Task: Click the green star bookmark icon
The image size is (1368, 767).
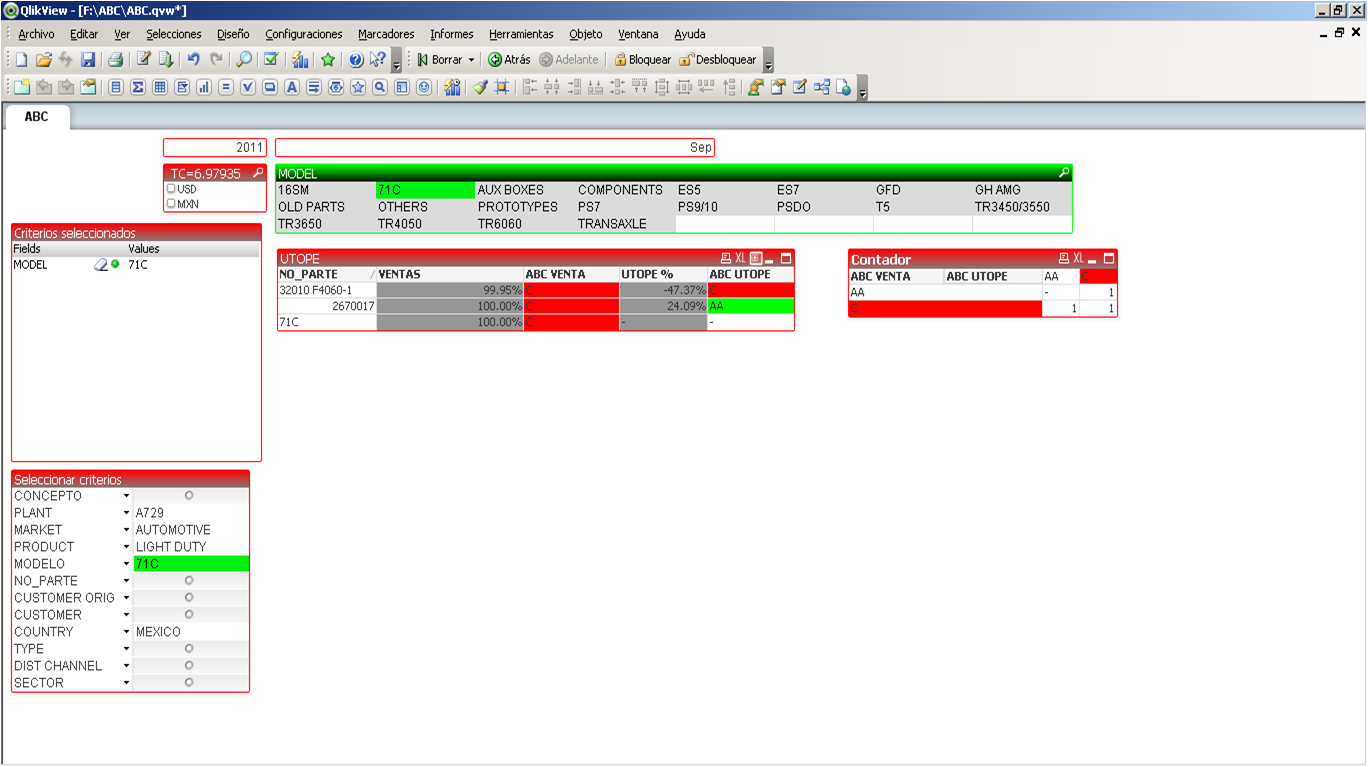Action: coord(327,60)
